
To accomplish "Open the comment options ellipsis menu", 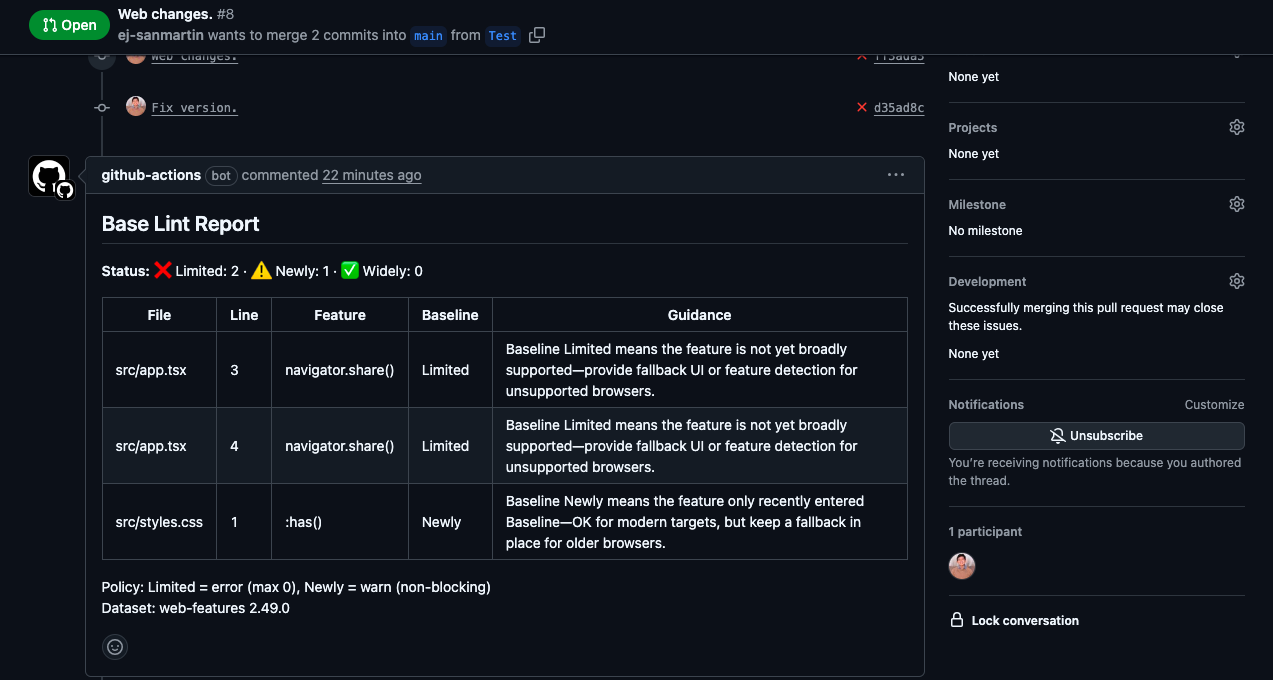I will [895, 175].
